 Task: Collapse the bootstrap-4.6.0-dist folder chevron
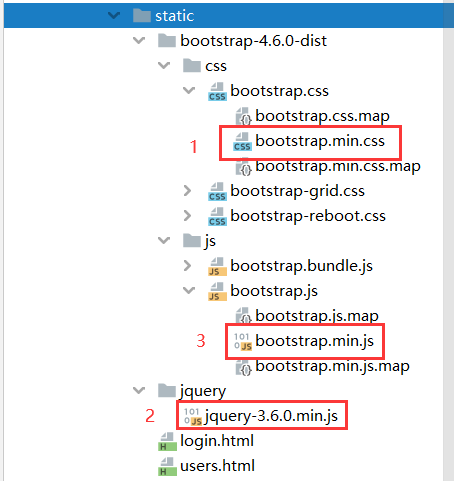pos(139,41)
